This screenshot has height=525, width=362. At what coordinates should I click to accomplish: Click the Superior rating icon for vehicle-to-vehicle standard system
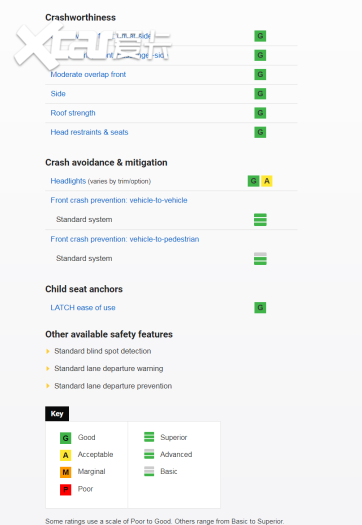[x=260, y=220]
